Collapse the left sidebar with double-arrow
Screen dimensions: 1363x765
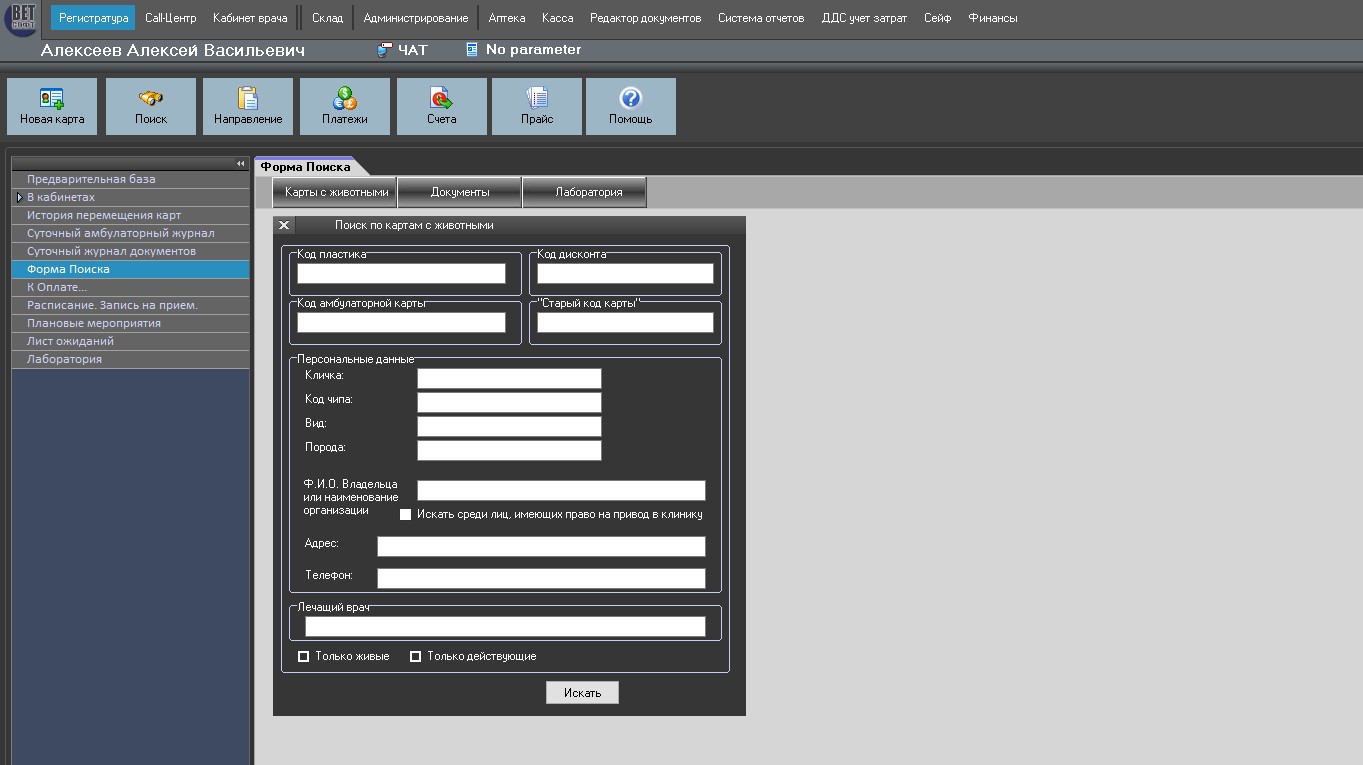click(x=240, y=163)
